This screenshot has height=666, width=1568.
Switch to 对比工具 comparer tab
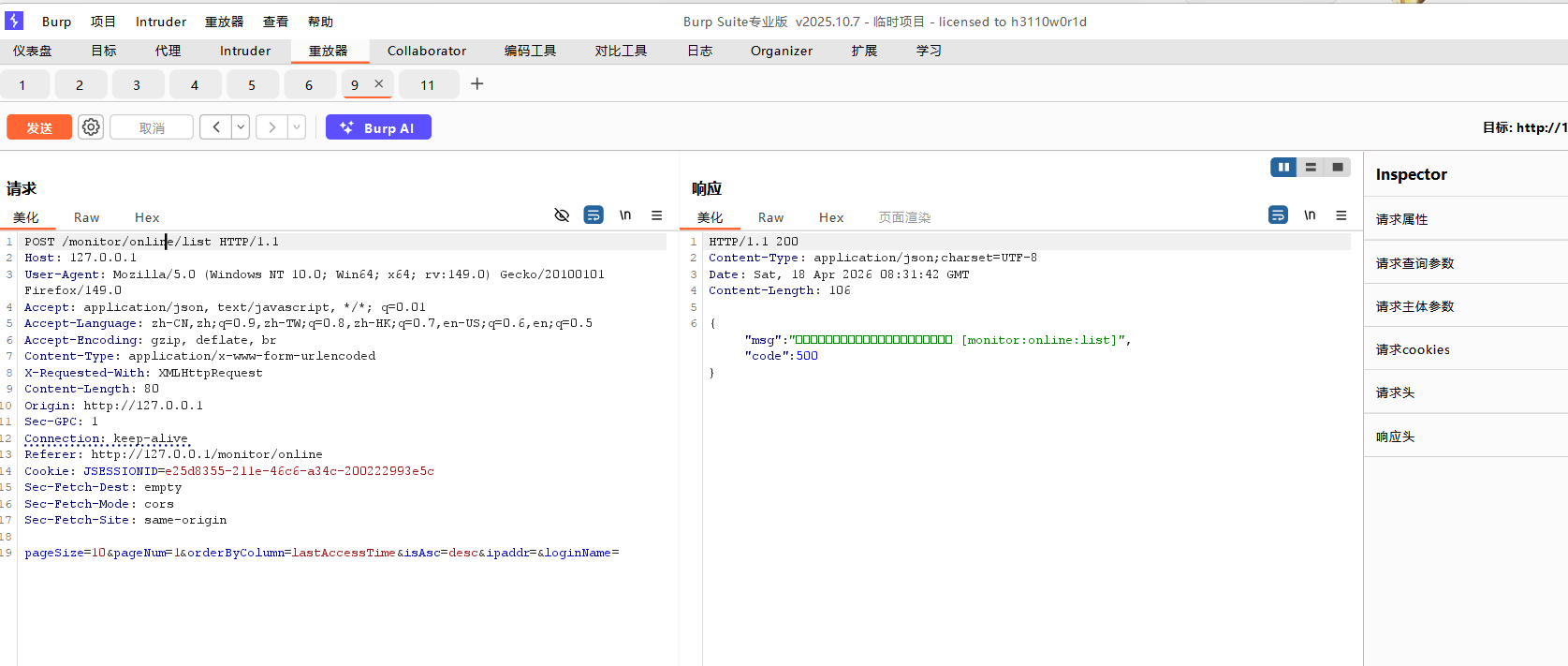pos(622,51)
